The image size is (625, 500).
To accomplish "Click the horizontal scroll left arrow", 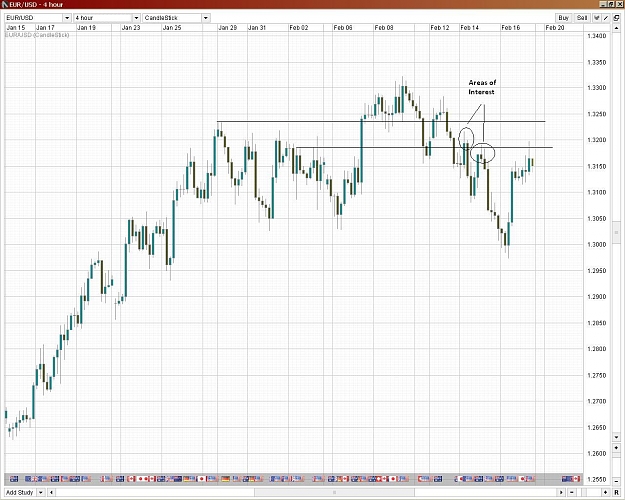I will pyautogui.click(x=51, y=492).
